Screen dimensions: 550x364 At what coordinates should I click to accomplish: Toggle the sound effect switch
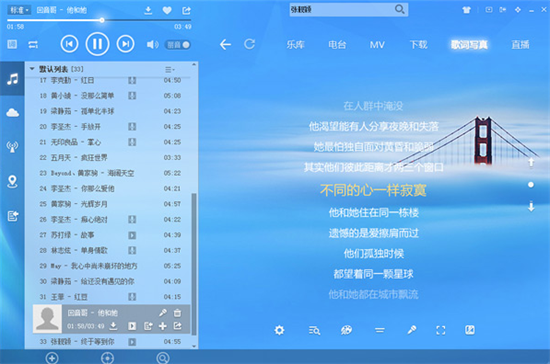[178, 45]
